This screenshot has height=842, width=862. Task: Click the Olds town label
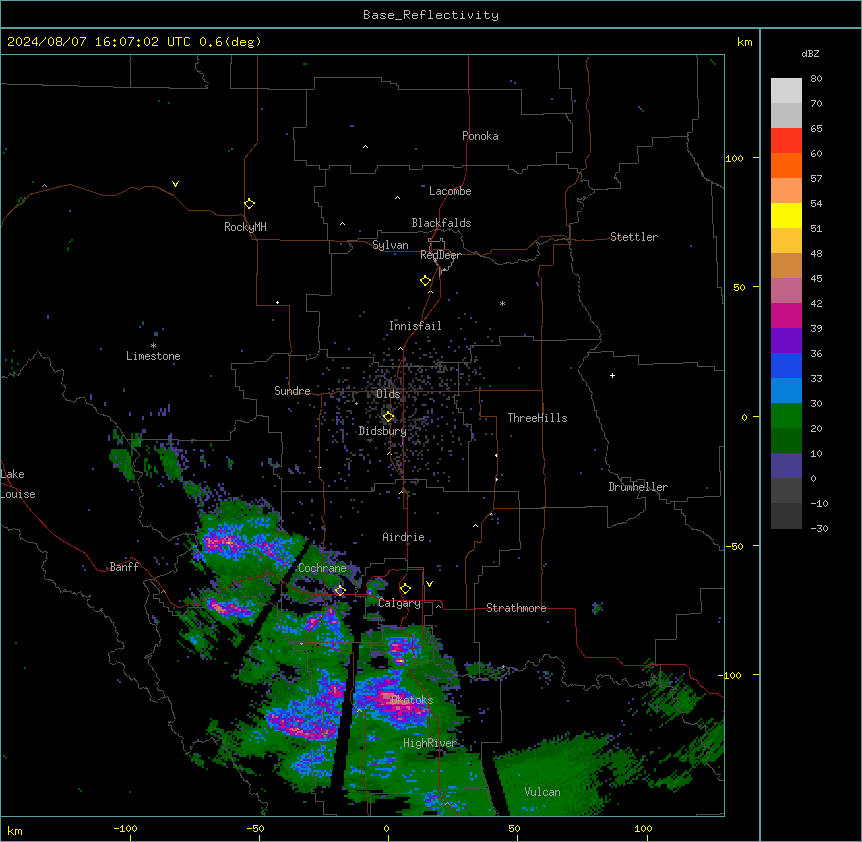[x=388, y=394]
